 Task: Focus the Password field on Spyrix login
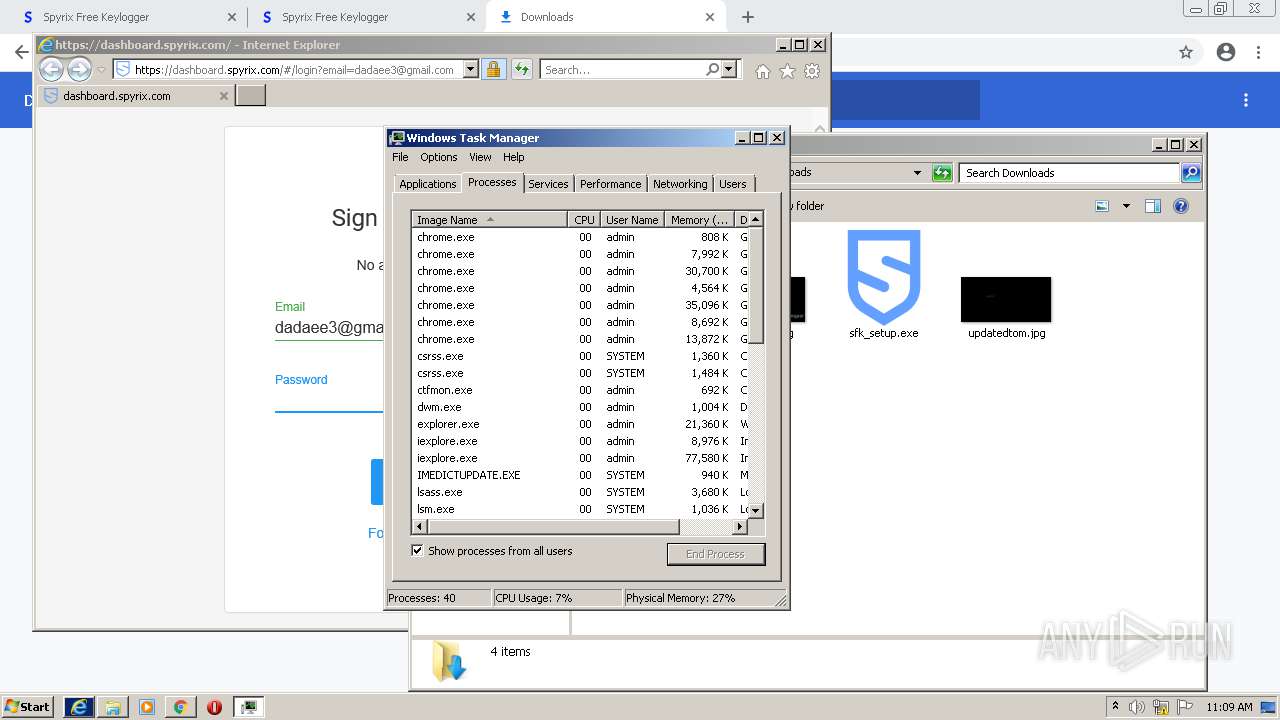[329, 400]
